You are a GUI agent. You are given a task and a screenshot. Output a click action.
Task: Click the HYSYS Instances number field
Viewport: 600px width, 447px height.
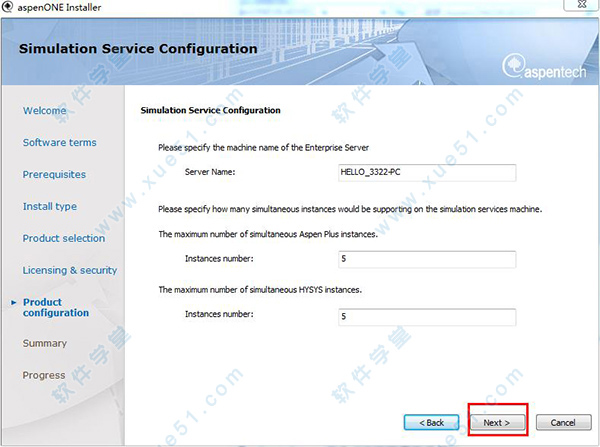(427, 317)
